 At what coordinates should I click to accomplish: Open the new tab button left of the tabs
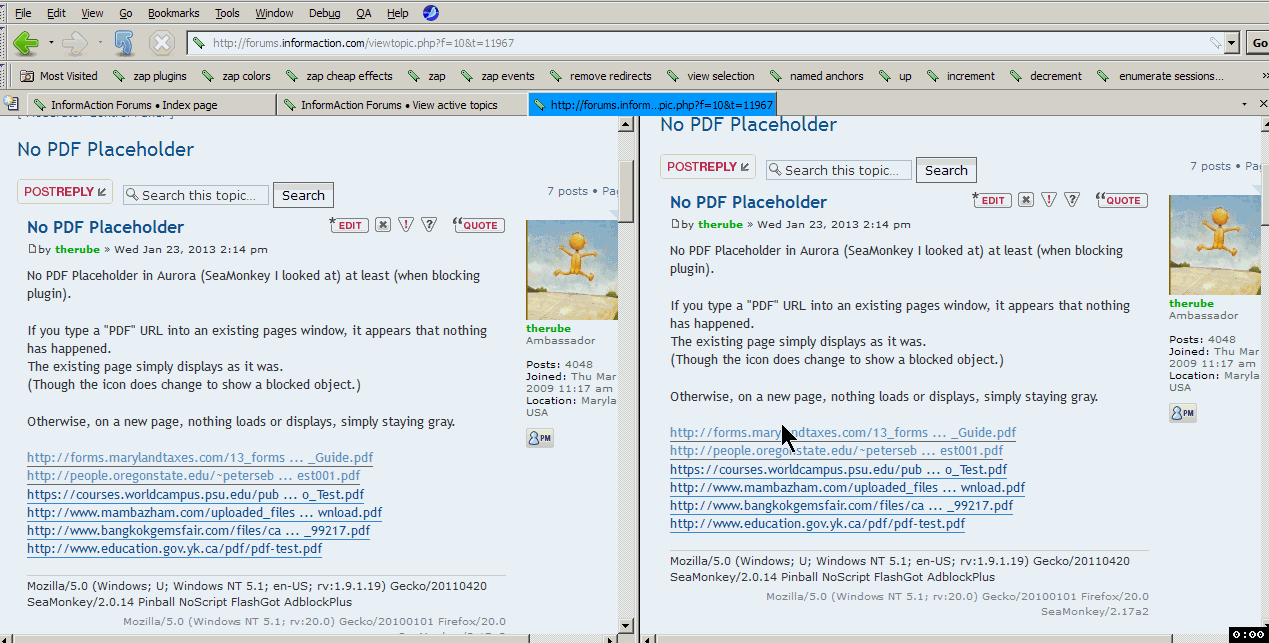[11, 103]
